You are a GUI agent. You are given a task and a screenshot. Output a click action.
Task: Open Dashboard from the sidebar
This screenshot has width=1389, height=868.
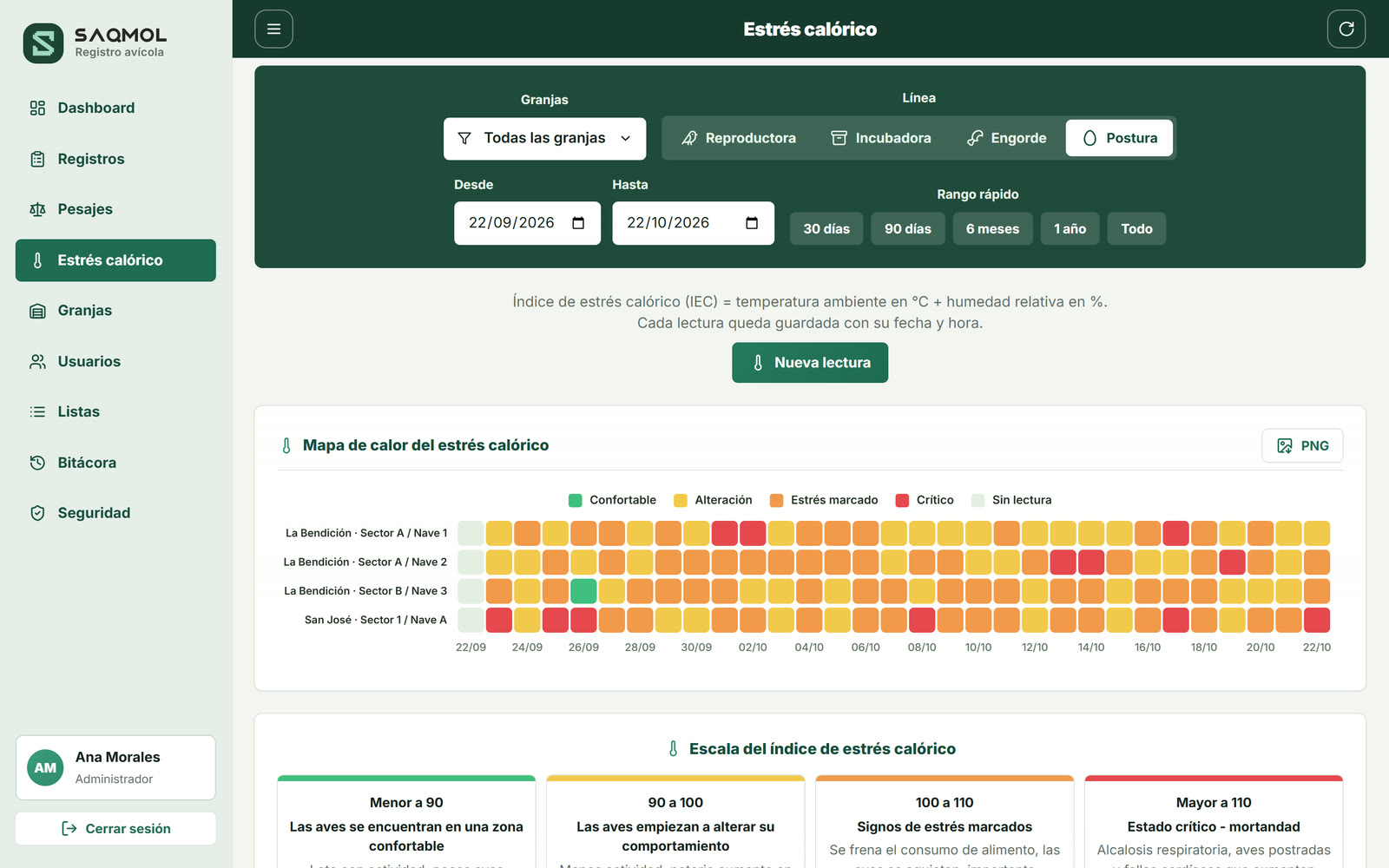[115, 108]
